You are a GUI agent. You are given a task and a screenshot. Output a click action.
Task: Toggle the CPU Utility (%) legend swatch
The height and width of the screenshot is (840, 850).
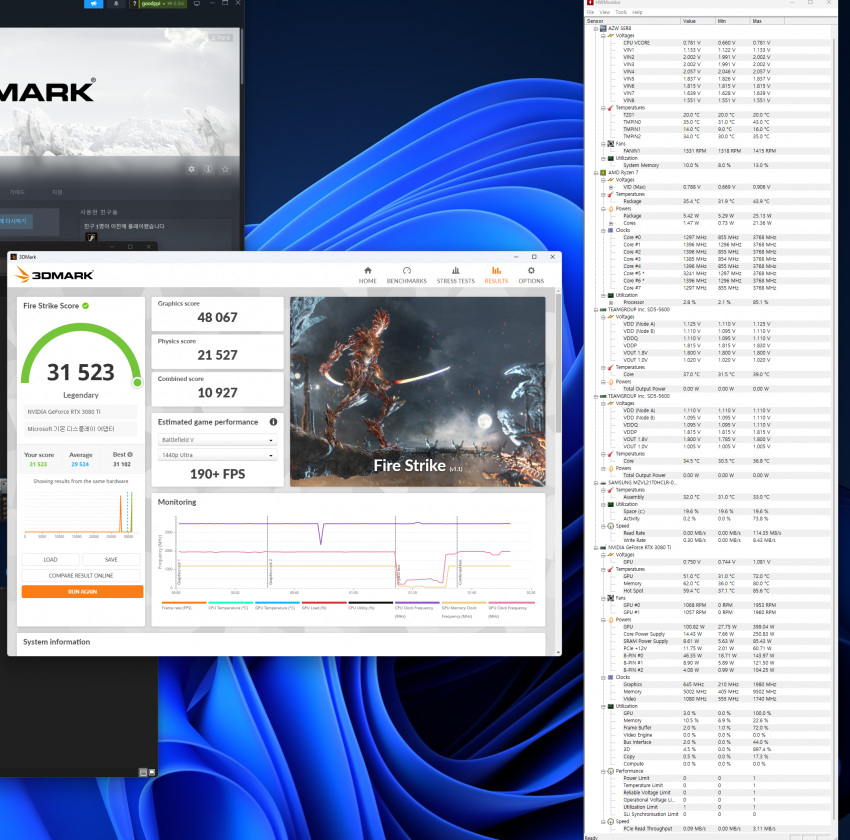370,602
